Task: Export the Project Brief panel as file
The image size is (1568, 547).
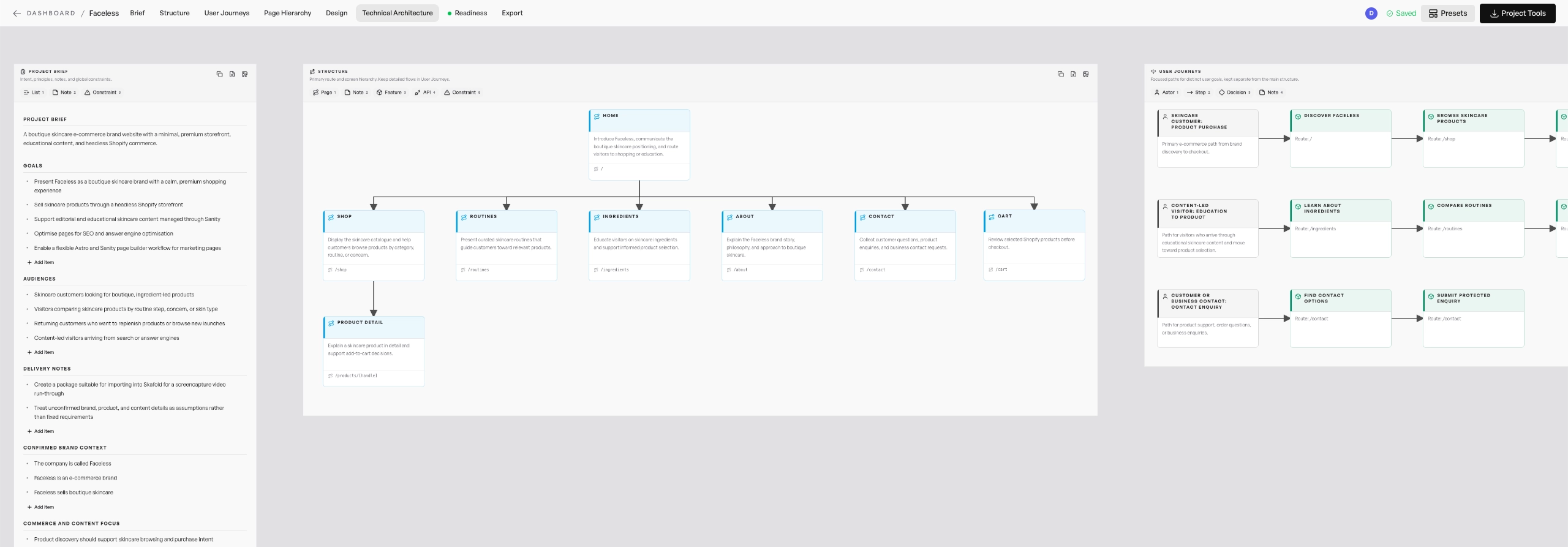Action: pyautogui.click(x=232, y=74)
